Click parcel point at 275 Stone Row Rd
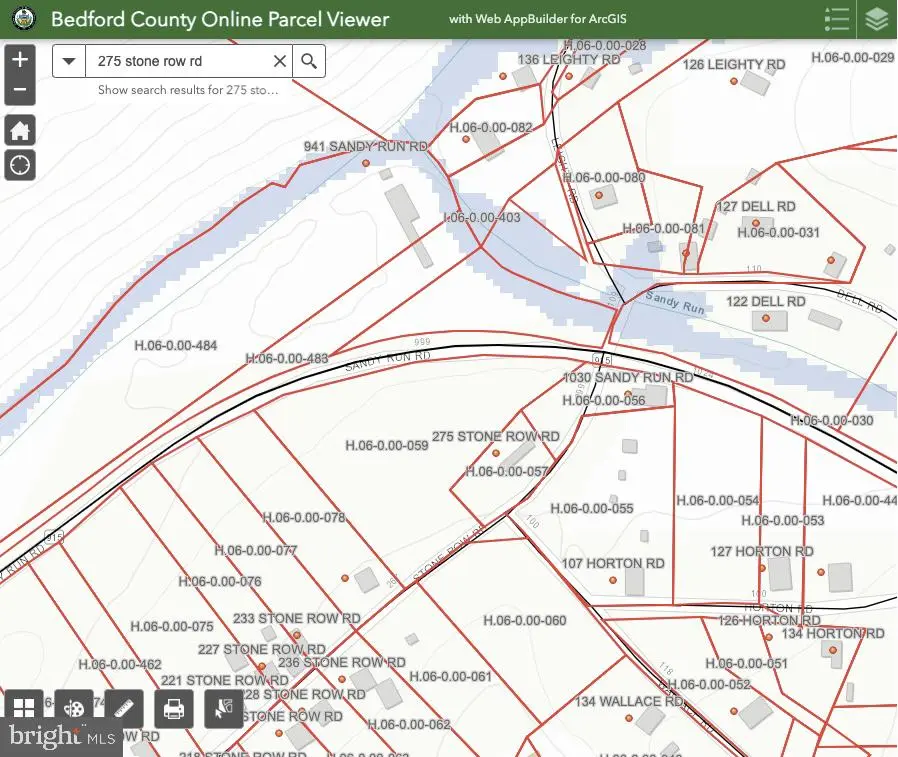This screenshot has height=757, width=898. tap(494, 453)
